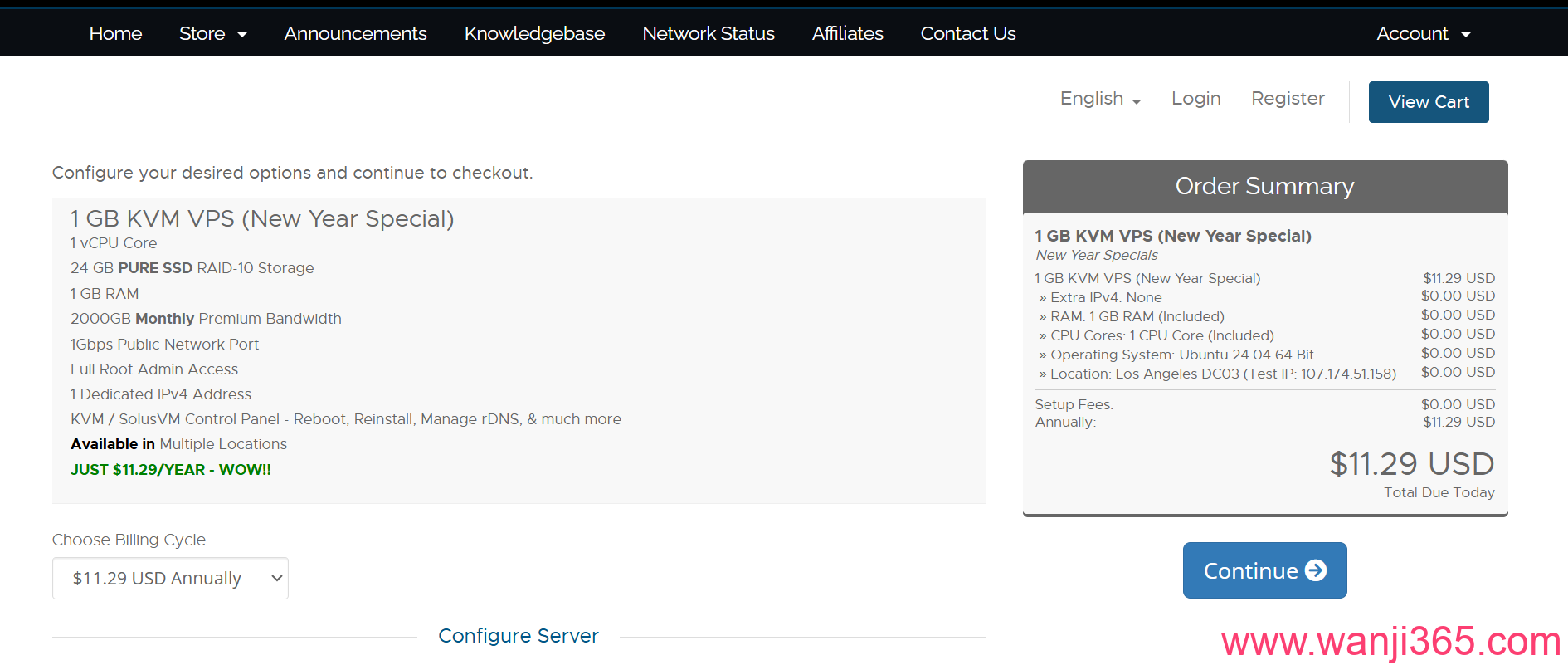
Task: Click the Register link
Action: [x=1288, y=99]
